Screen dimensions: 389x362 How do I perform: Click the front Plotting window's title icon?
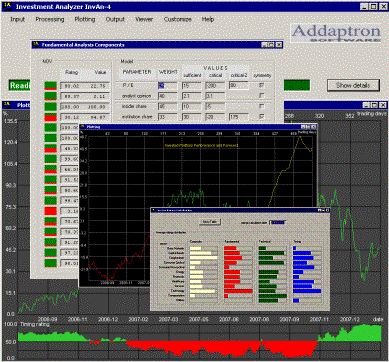[x=82, y=127]
